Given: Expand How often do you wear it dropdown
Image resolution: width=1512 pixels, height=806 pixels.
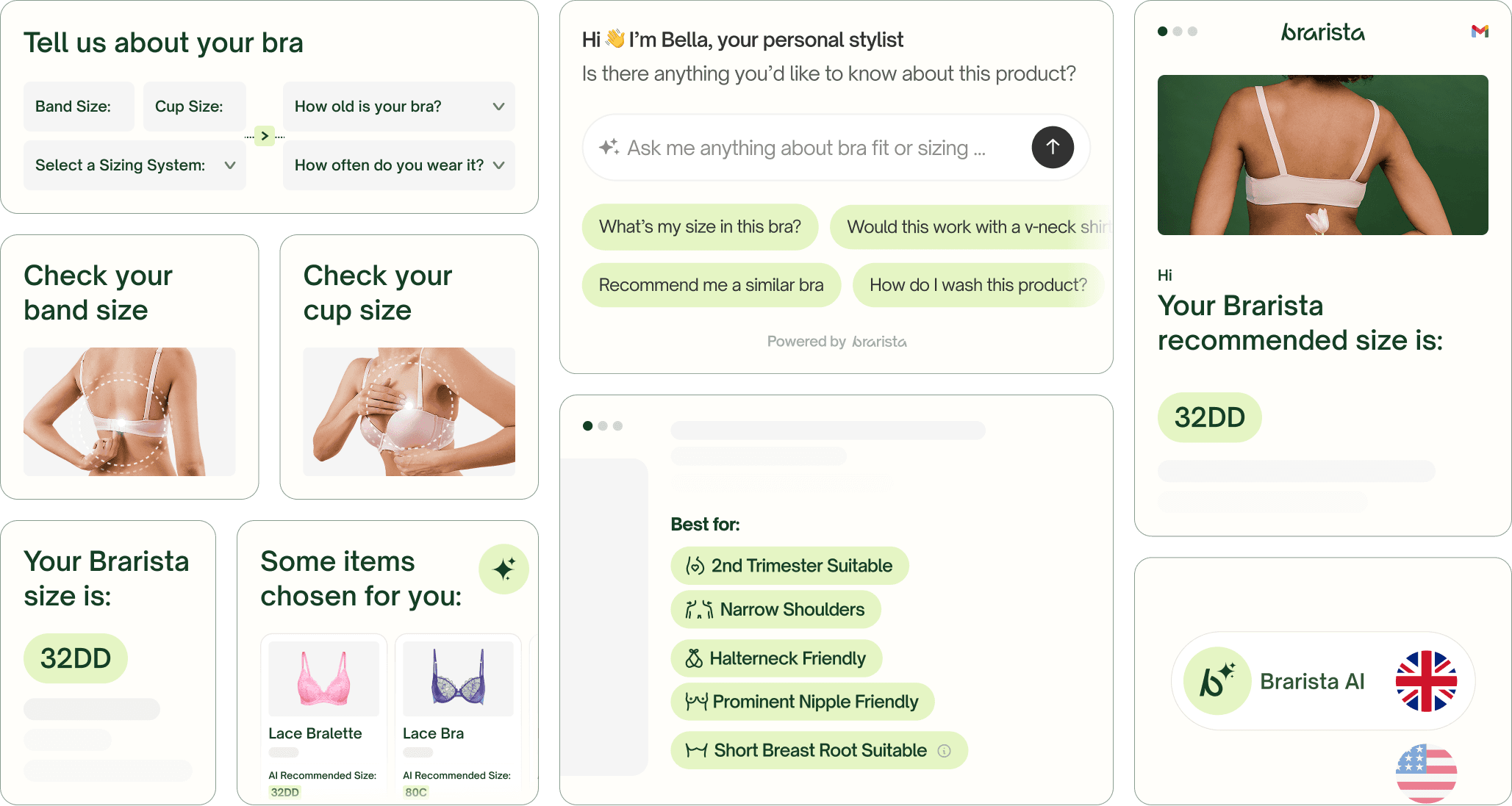Looking at the screenshot, I should (x=398, y=165).
